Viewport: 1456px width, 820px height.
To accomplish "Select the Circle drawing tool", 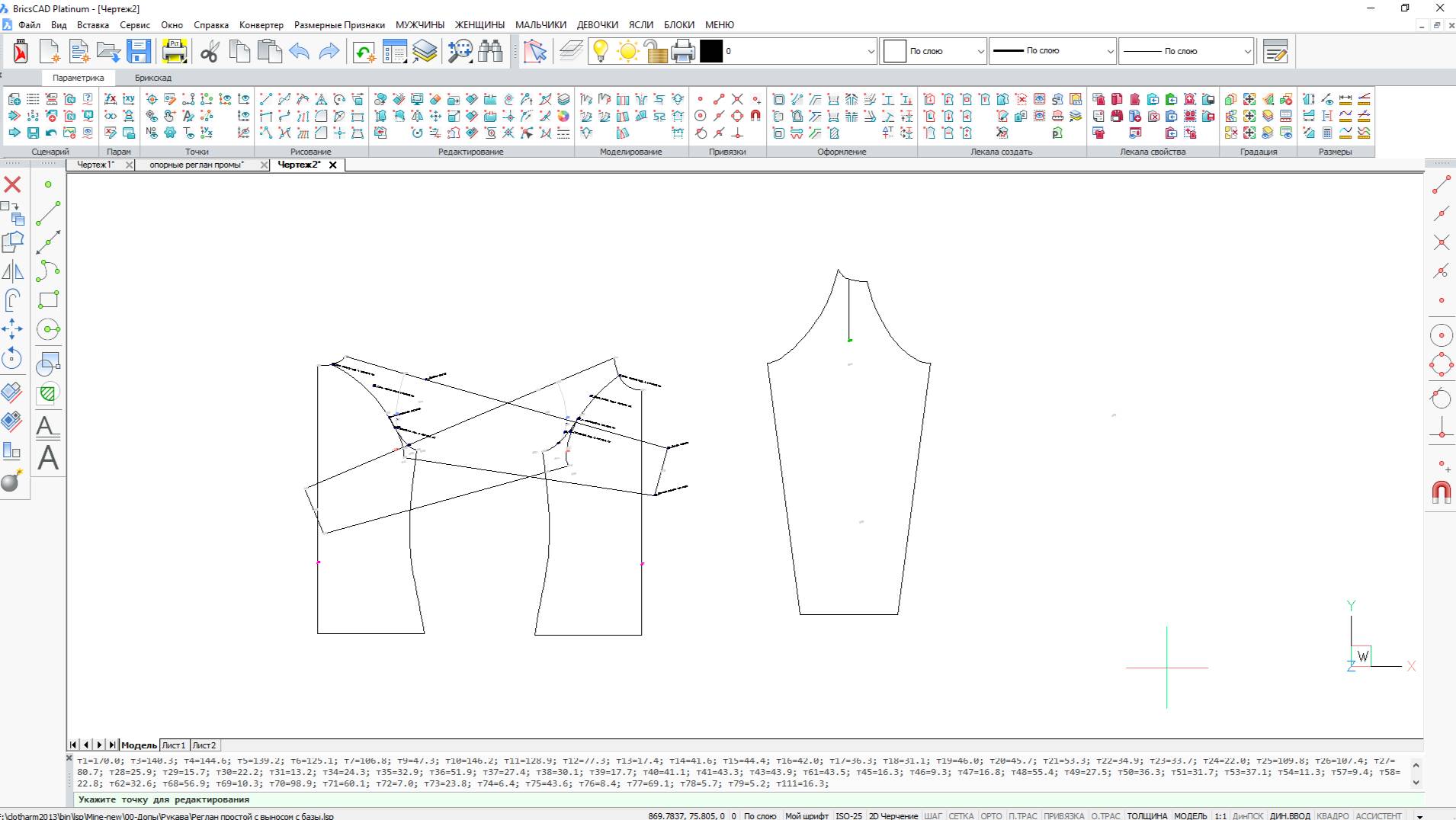I will pos(48,329).
